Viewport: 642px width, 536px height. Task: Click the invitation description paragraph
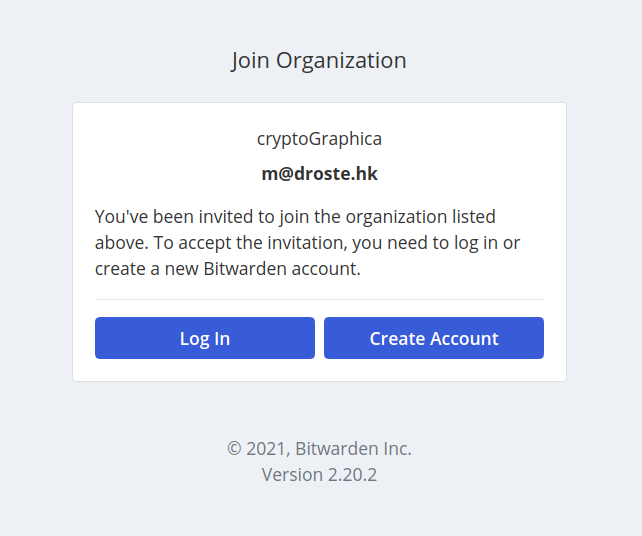click(x=307, y=243)
